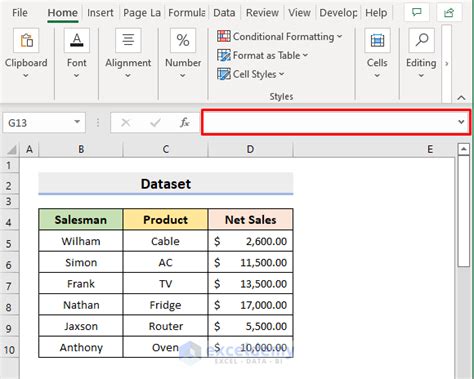Click the Name Box showing G13

click(x=37, y=123)
